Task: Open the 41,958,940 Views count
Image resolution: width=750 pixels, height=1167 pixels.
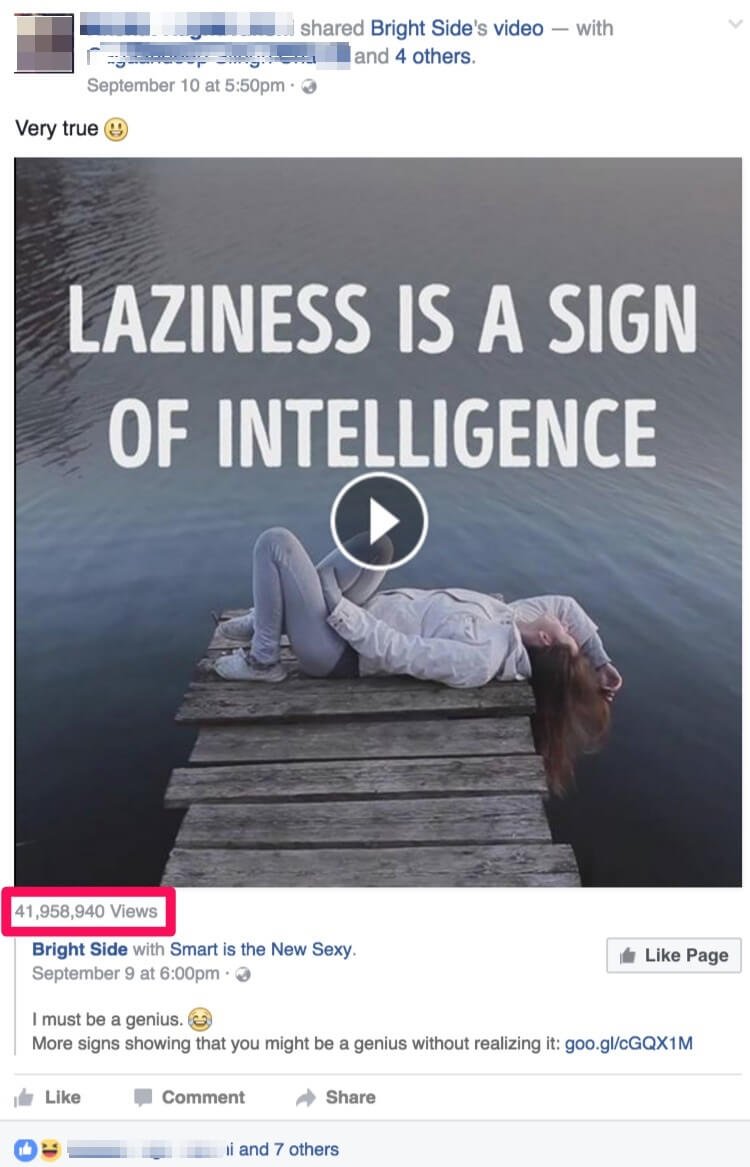Action: pos(86,911)
